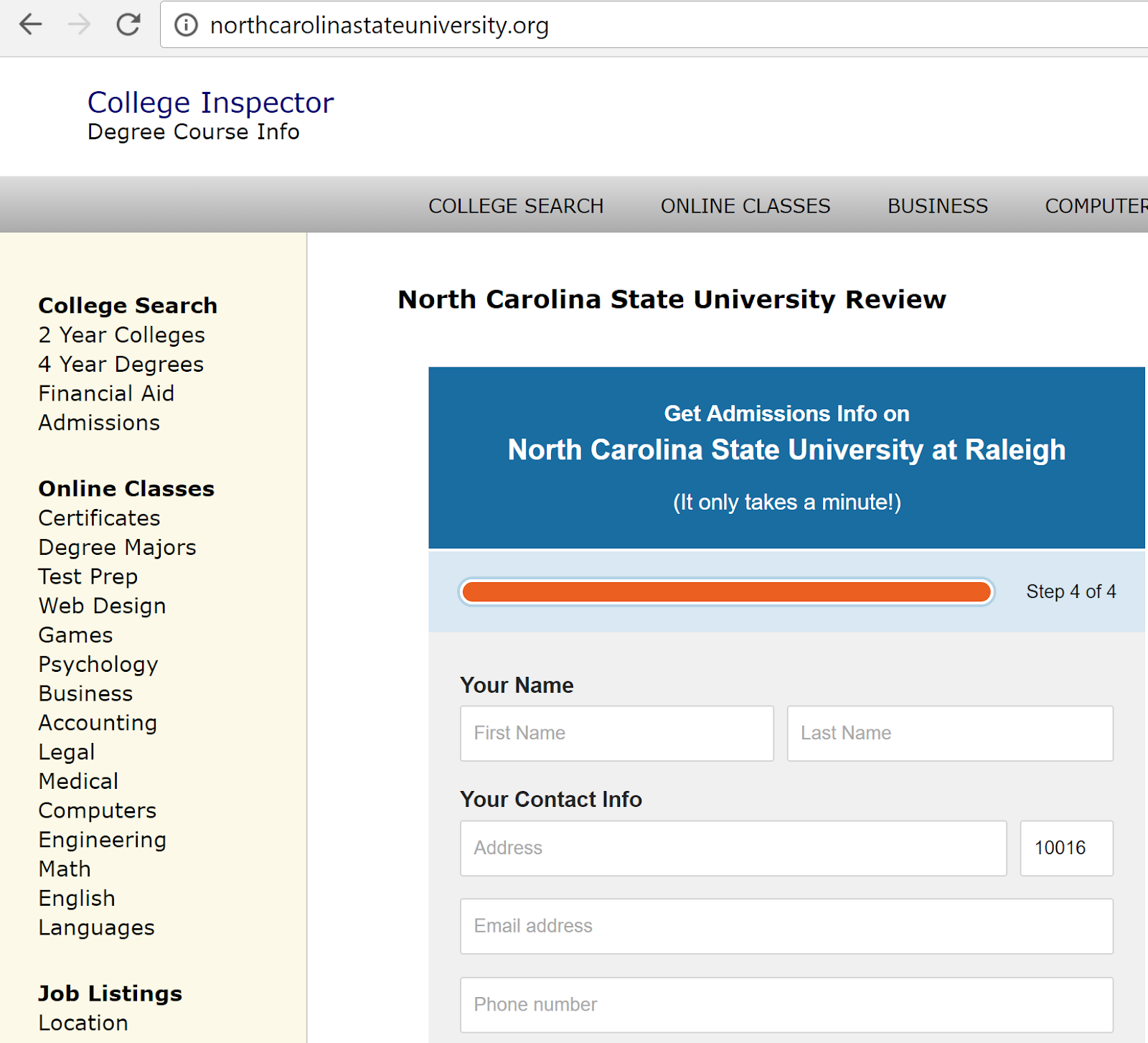Open the Engineering sidebar link

point(102,840)
